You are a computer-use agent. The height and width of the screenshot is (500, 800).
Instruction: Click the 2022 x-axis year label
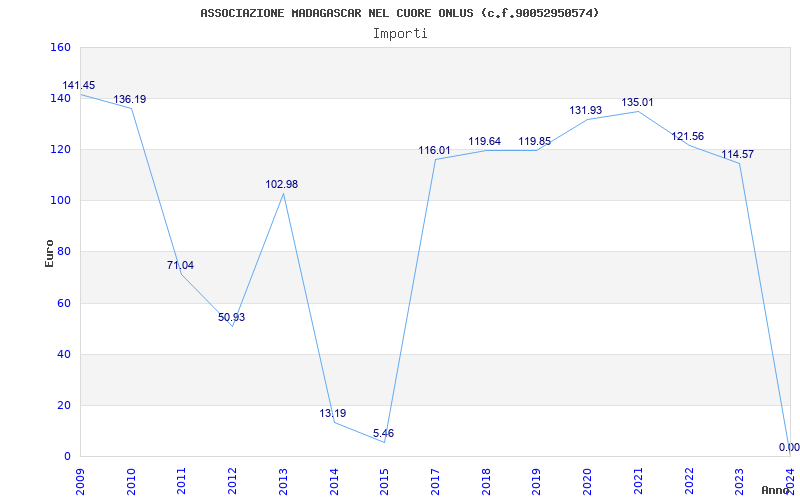(x=689, y=482)
